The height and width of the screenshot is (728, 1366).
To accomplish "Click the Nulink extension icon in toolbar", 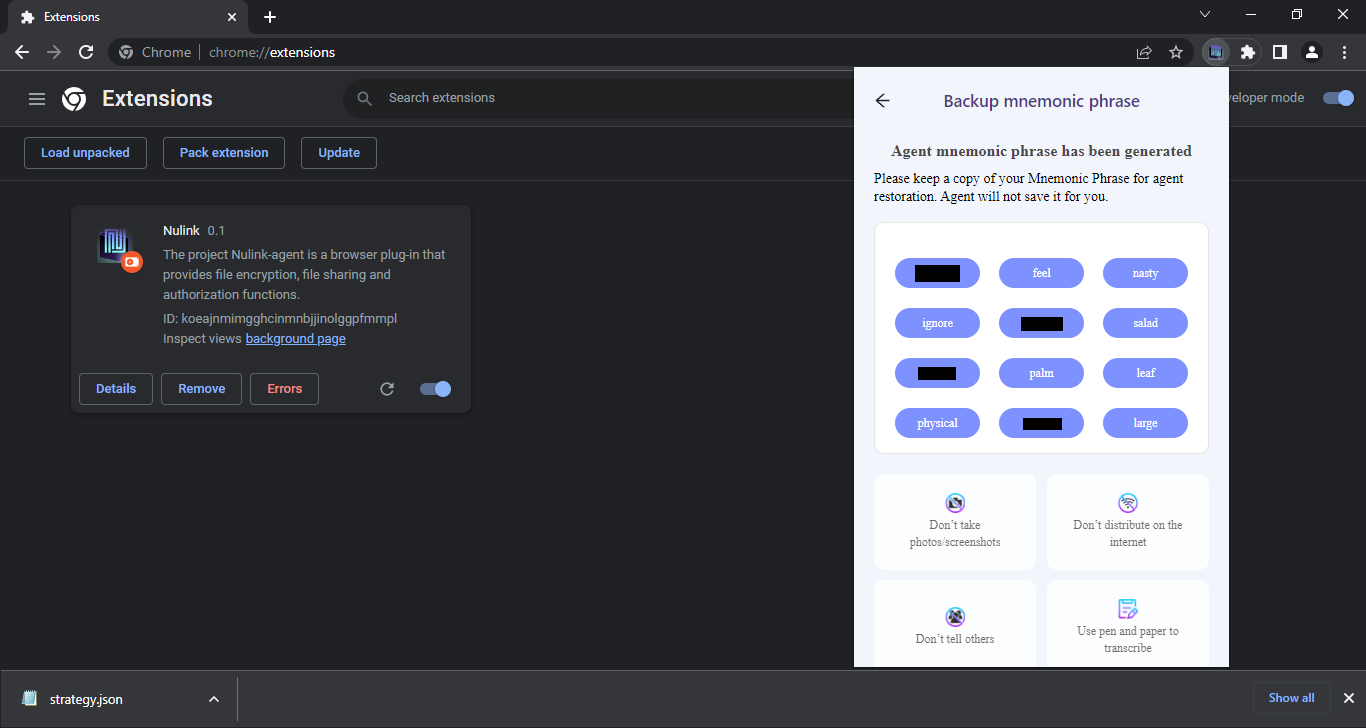I will click(1215, 52).
